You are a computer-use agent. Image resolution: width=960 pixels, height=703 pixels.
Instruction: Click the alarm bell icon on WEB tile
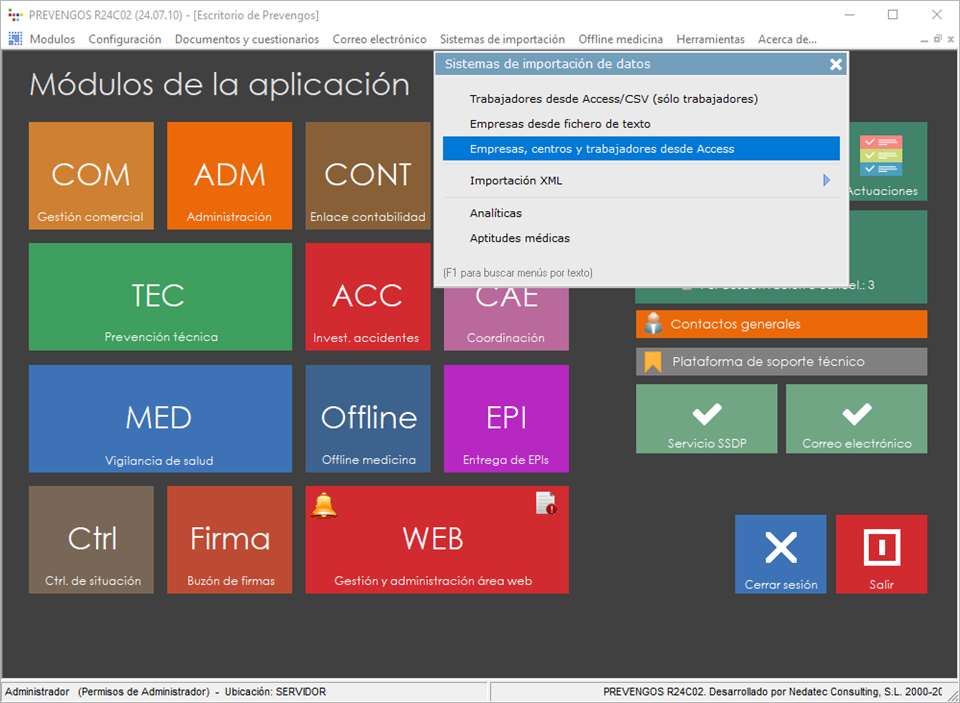pyautogui.click(x=324, y=505)
